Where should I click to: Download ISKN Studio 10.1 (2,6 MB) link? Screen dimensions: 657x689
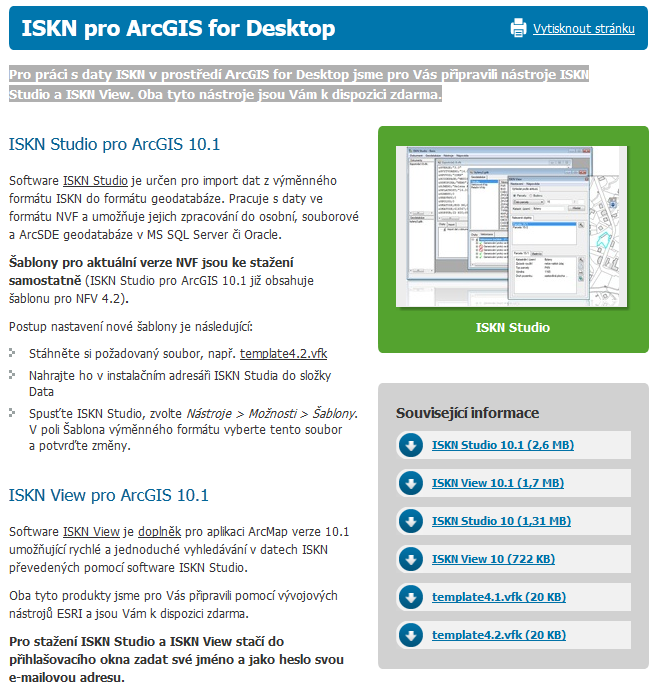[x=503, y=445]
